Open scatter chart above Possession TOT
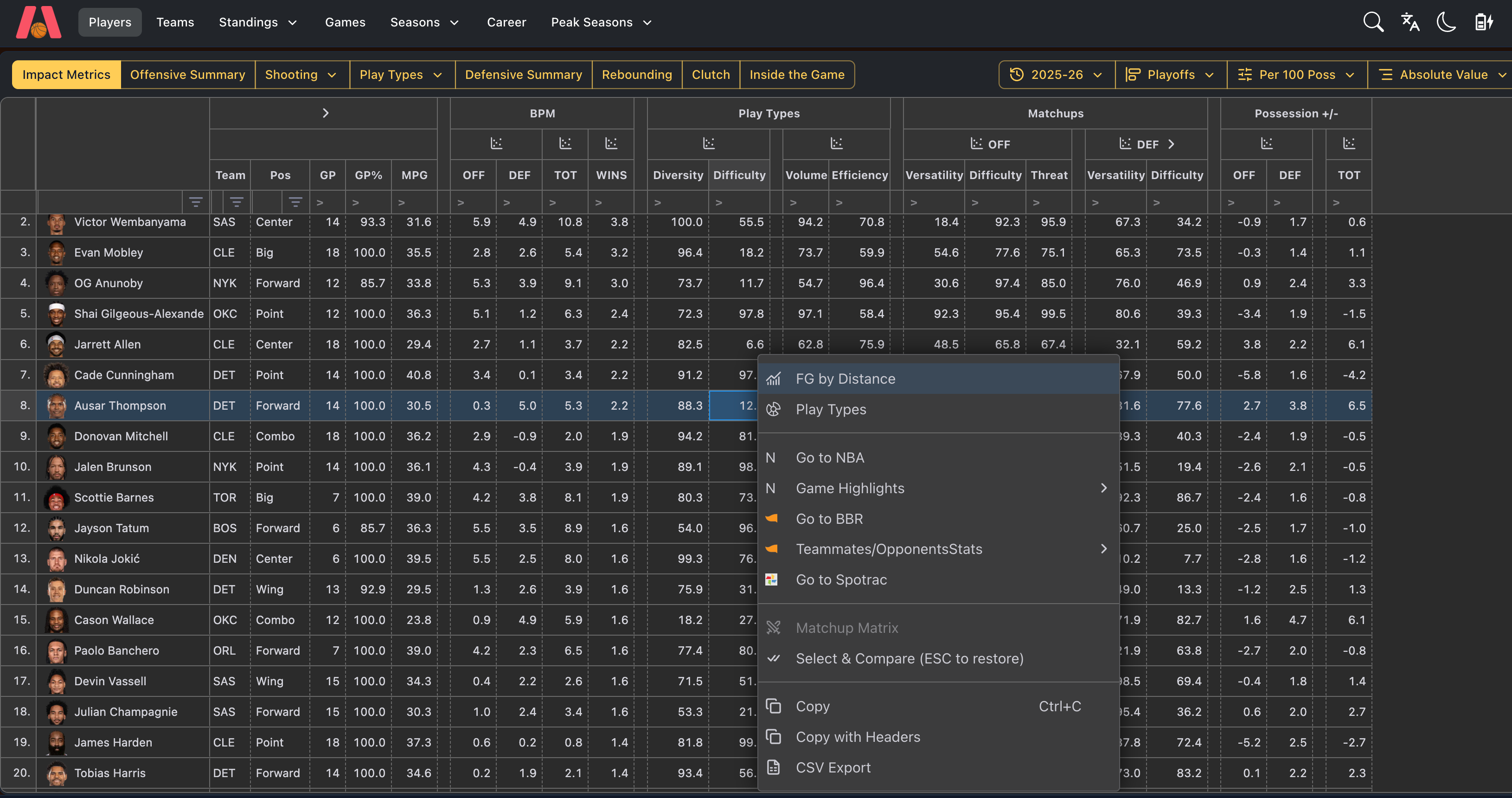 (1349, 143)
